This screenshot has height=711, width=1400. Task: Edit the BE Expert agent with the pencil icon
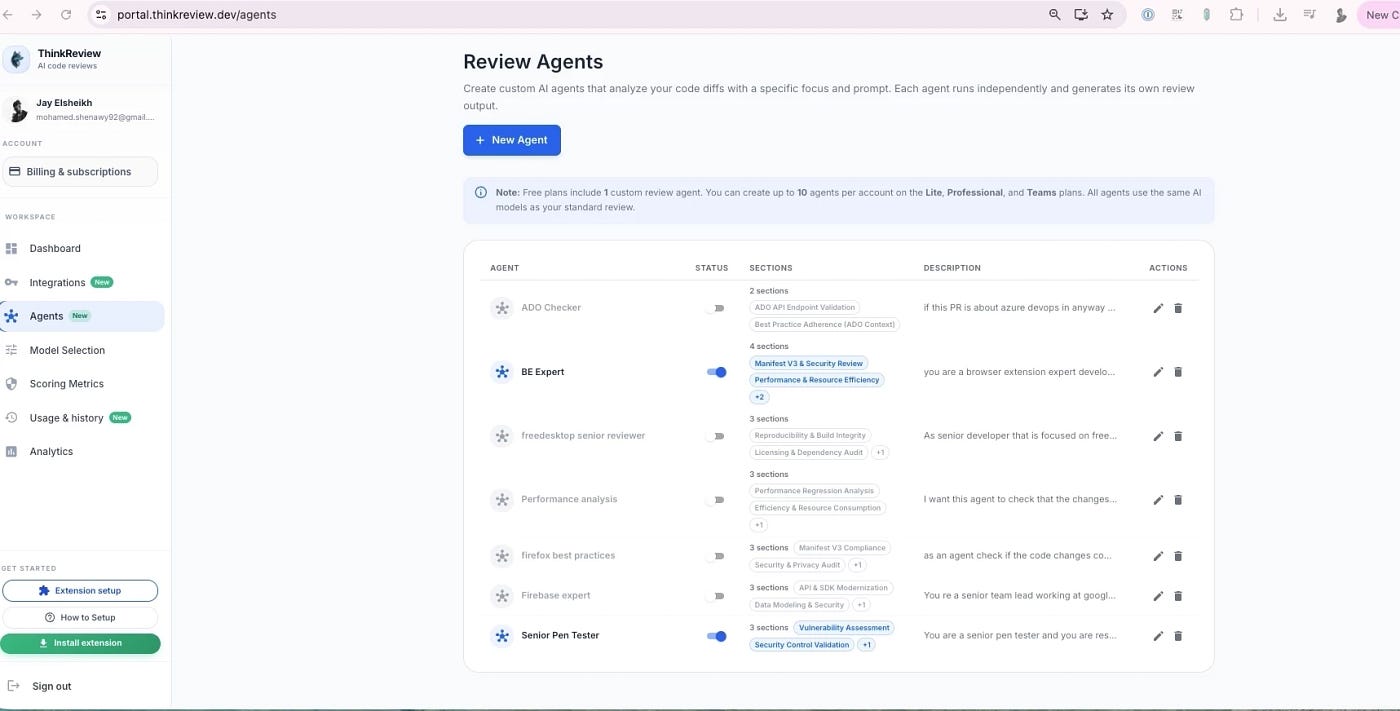pyautogui.click(x=1158, y=371)
